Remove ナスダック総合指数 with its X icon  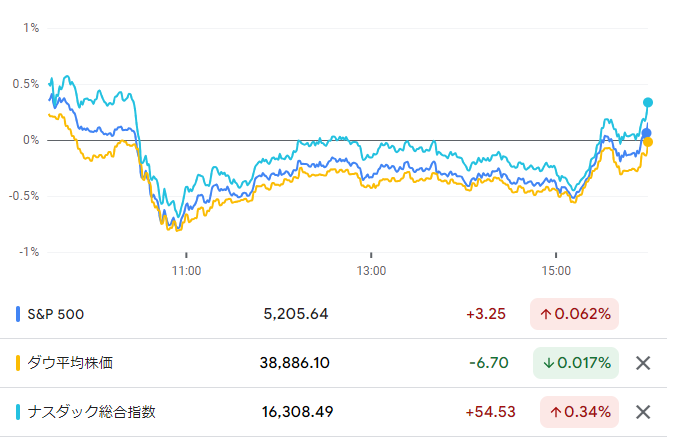coord(643,411)
